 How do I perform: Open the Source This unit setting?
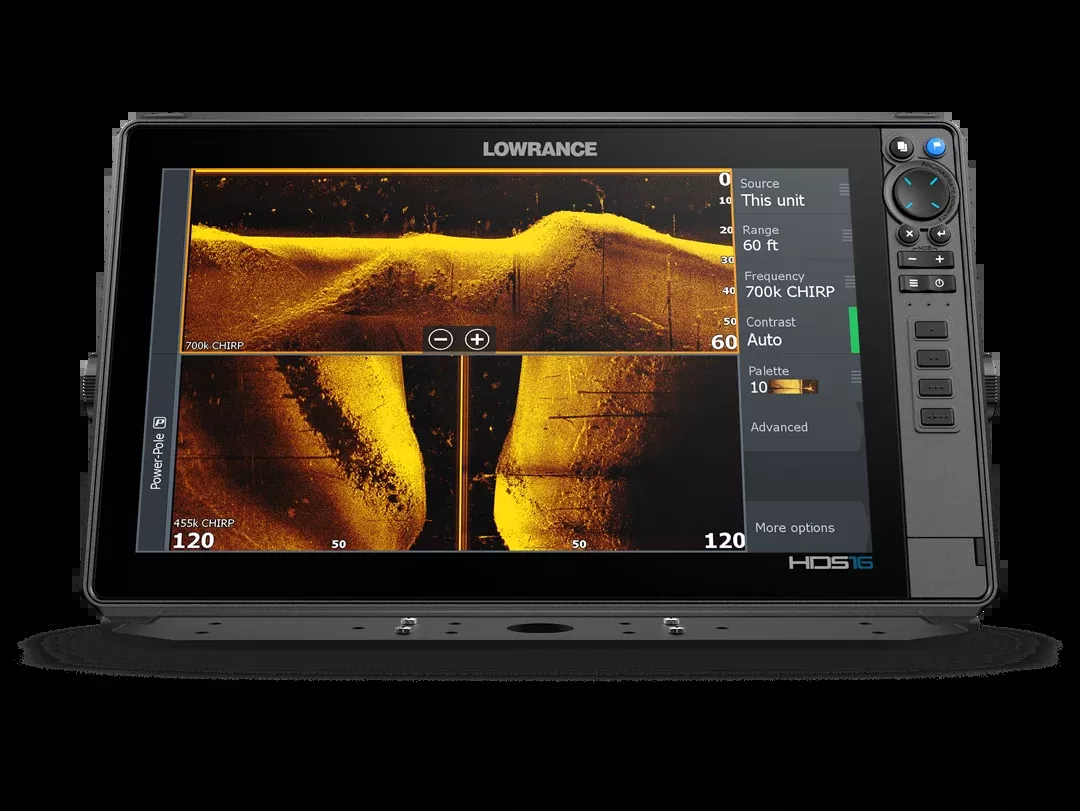click(x=792, y=192)
